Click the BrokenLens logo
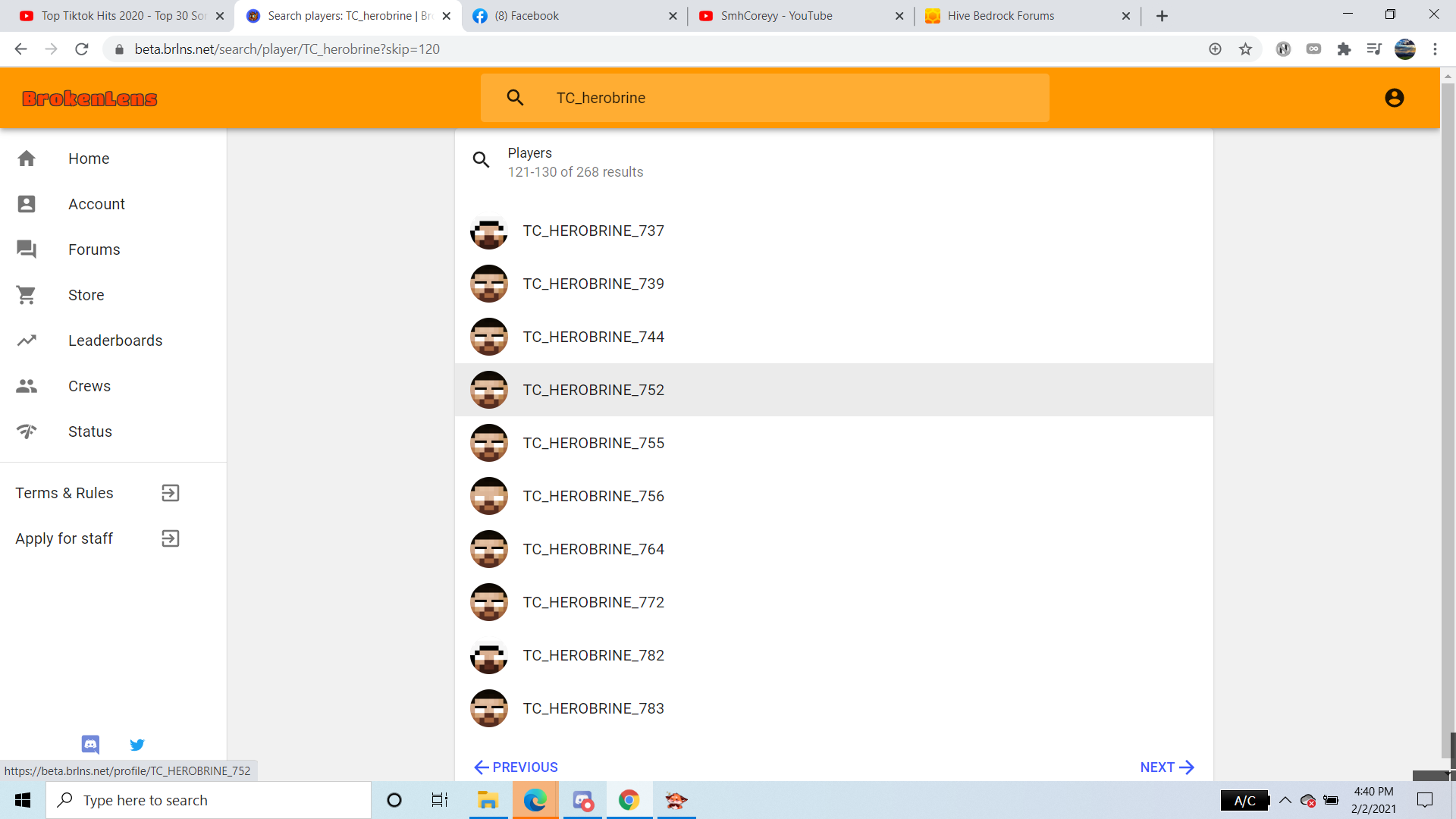 (89, 99)
